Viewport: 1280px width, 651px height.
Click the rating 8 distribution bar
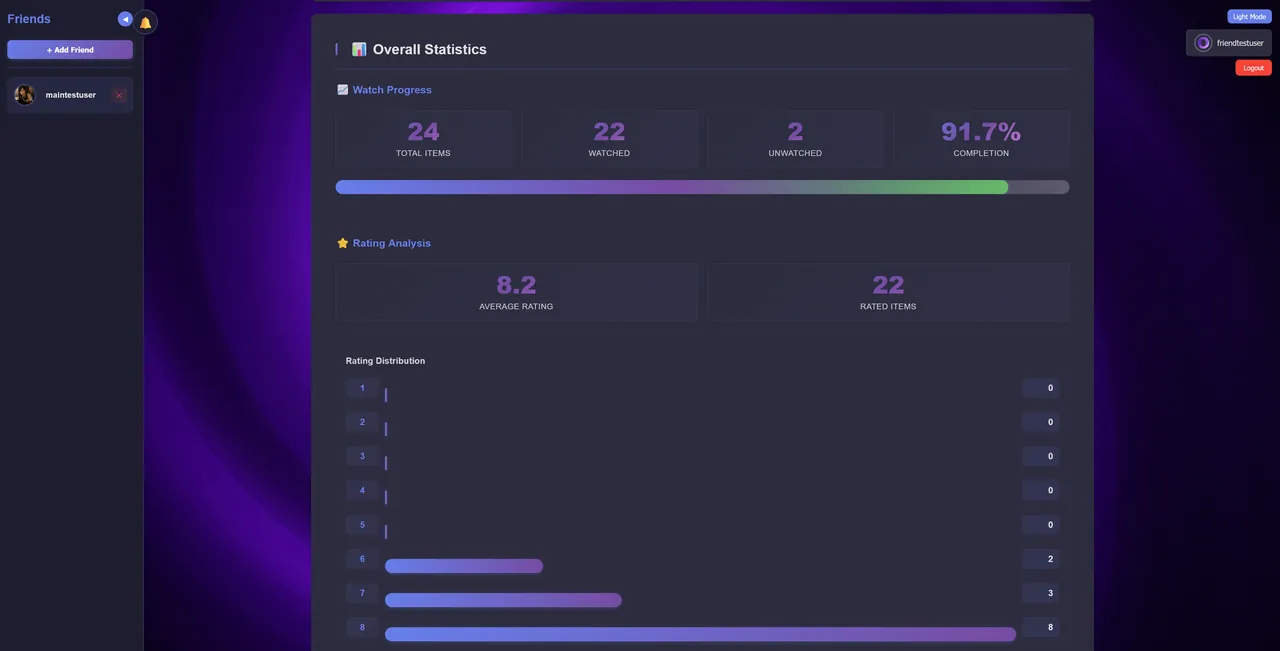pyautogui.click(x=700, y=634)
